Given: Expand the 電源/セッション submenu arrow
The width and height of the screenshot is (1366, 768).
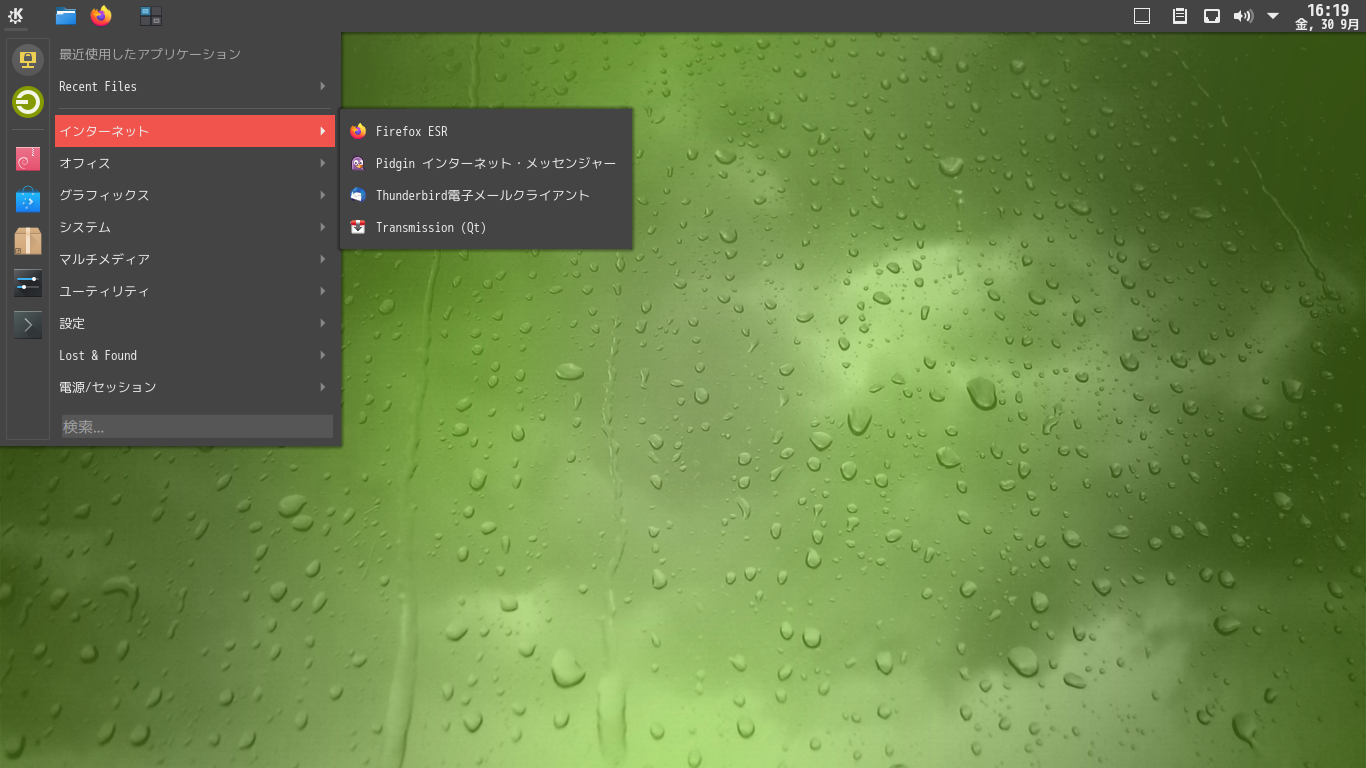Looking at the screenshot, I should [x=322, y=387].
